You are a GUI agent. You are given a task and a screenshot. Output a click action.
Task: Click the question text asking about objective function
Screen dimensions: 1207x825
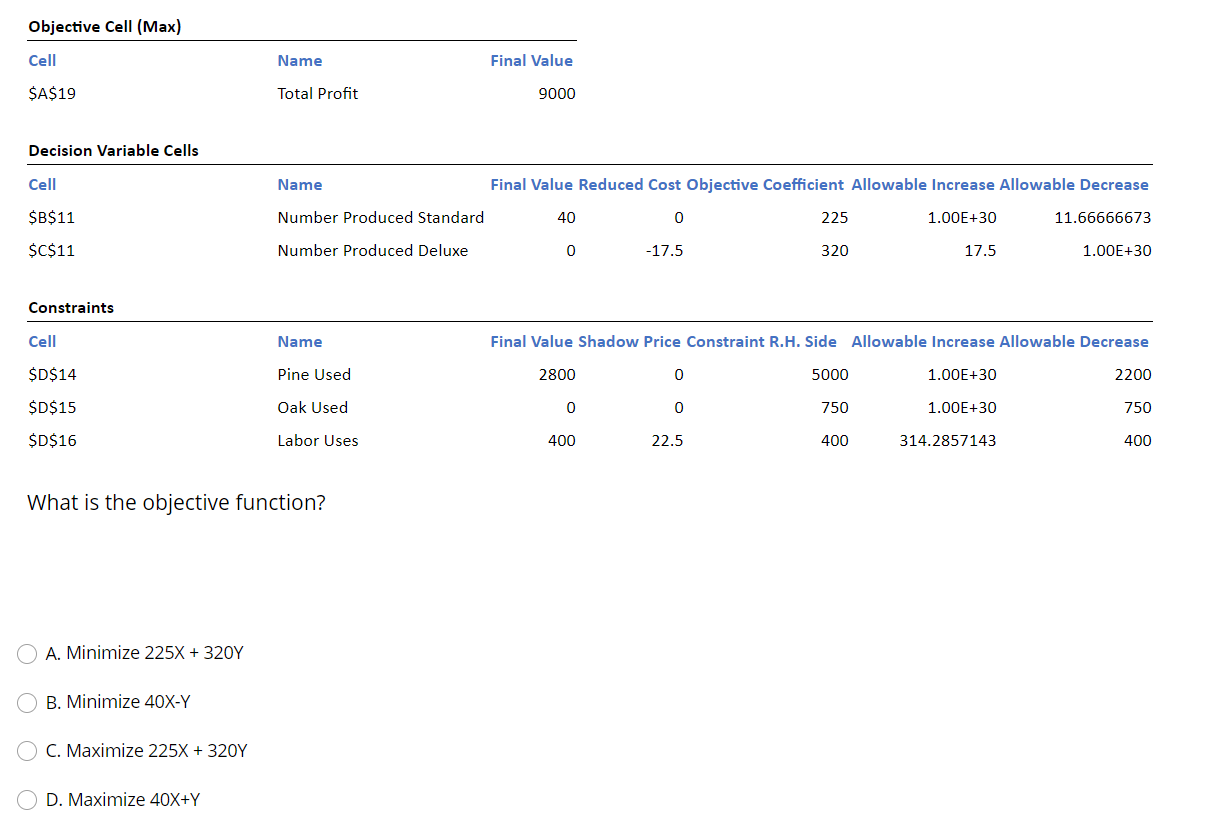tap(176, 502)
